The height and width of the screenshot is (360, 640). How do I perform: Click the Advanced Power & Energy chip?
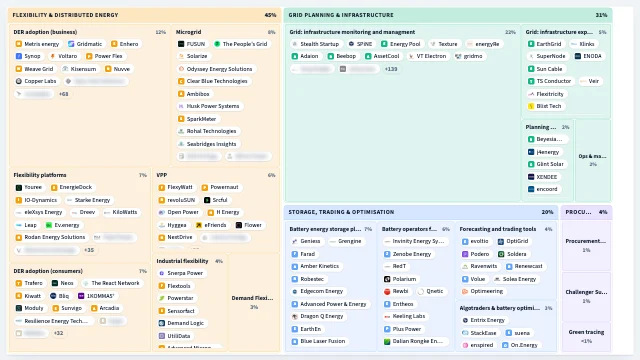pos(330,304)
